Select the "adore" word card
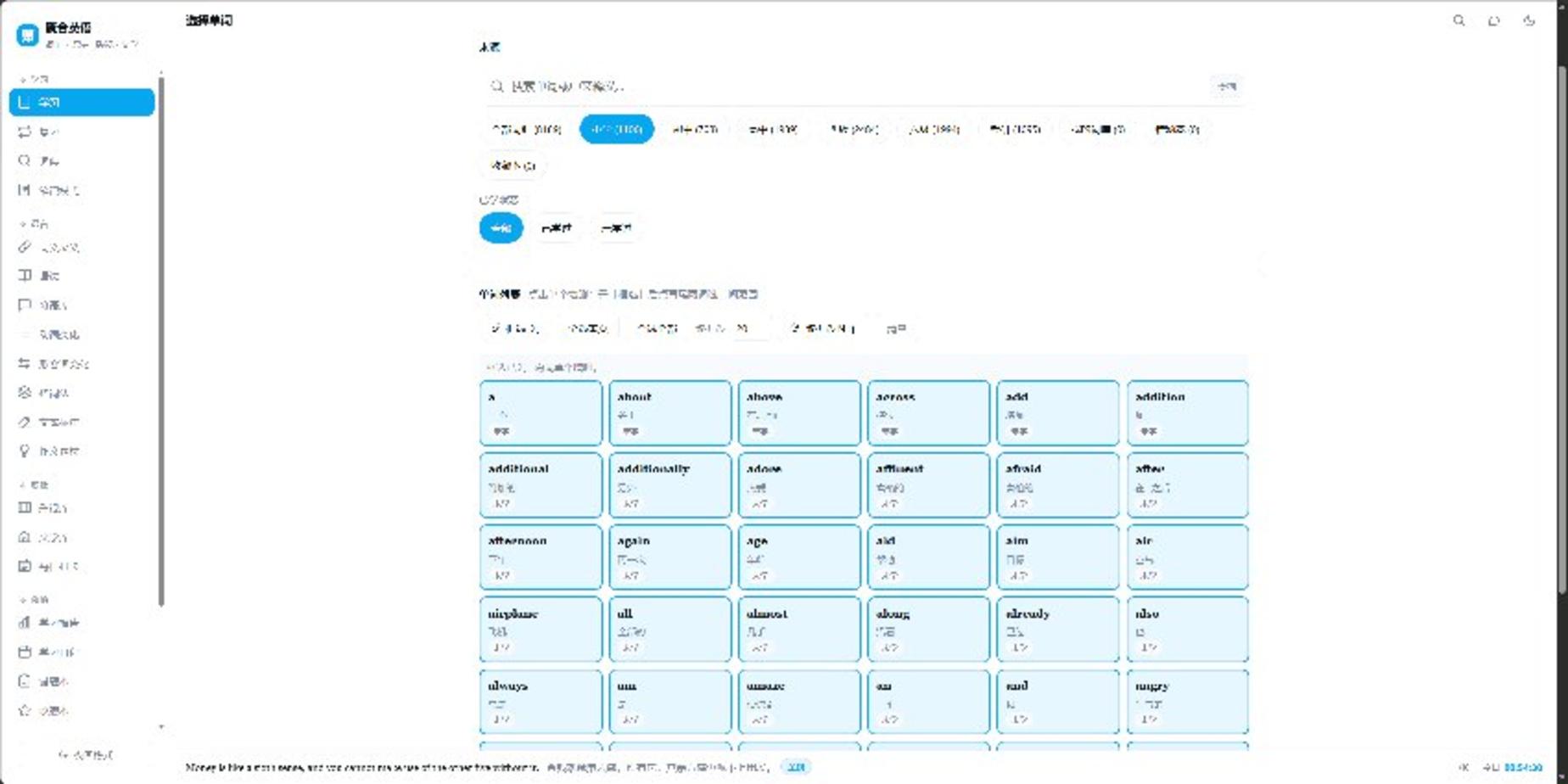 click(799, 485)
